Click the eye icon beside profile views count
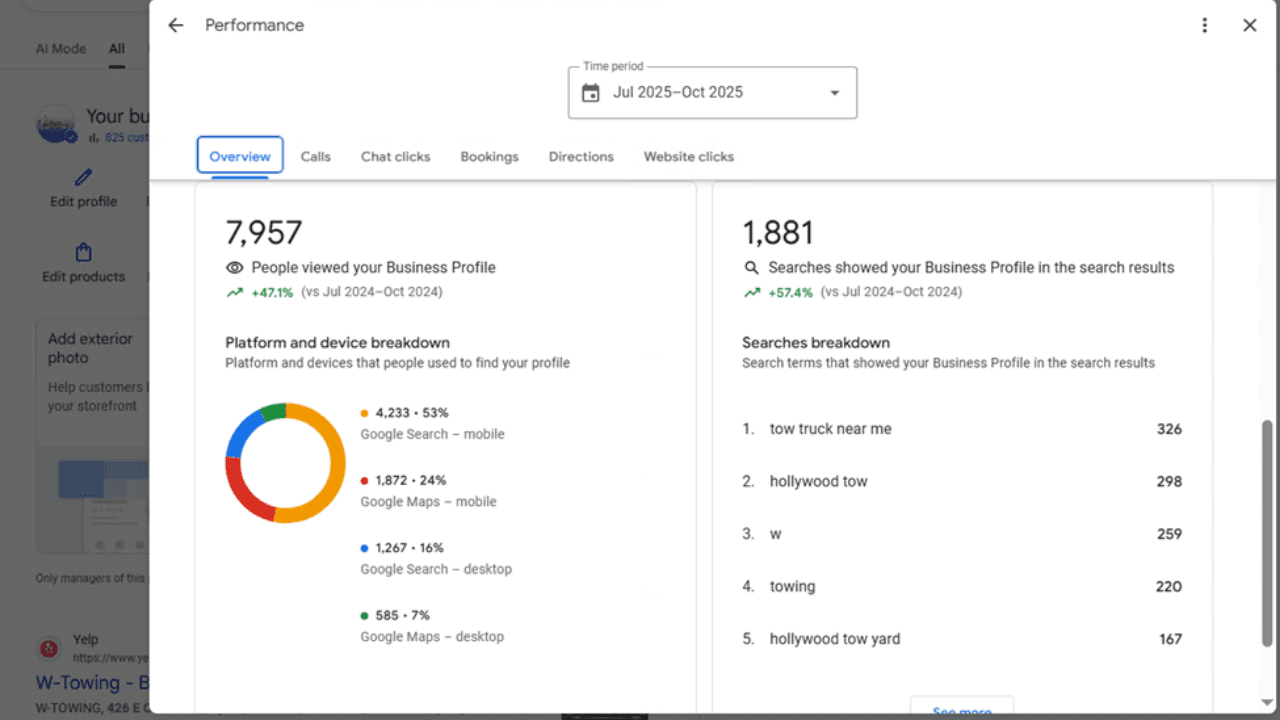This screenshot has height=720, width=1280. 234,267
